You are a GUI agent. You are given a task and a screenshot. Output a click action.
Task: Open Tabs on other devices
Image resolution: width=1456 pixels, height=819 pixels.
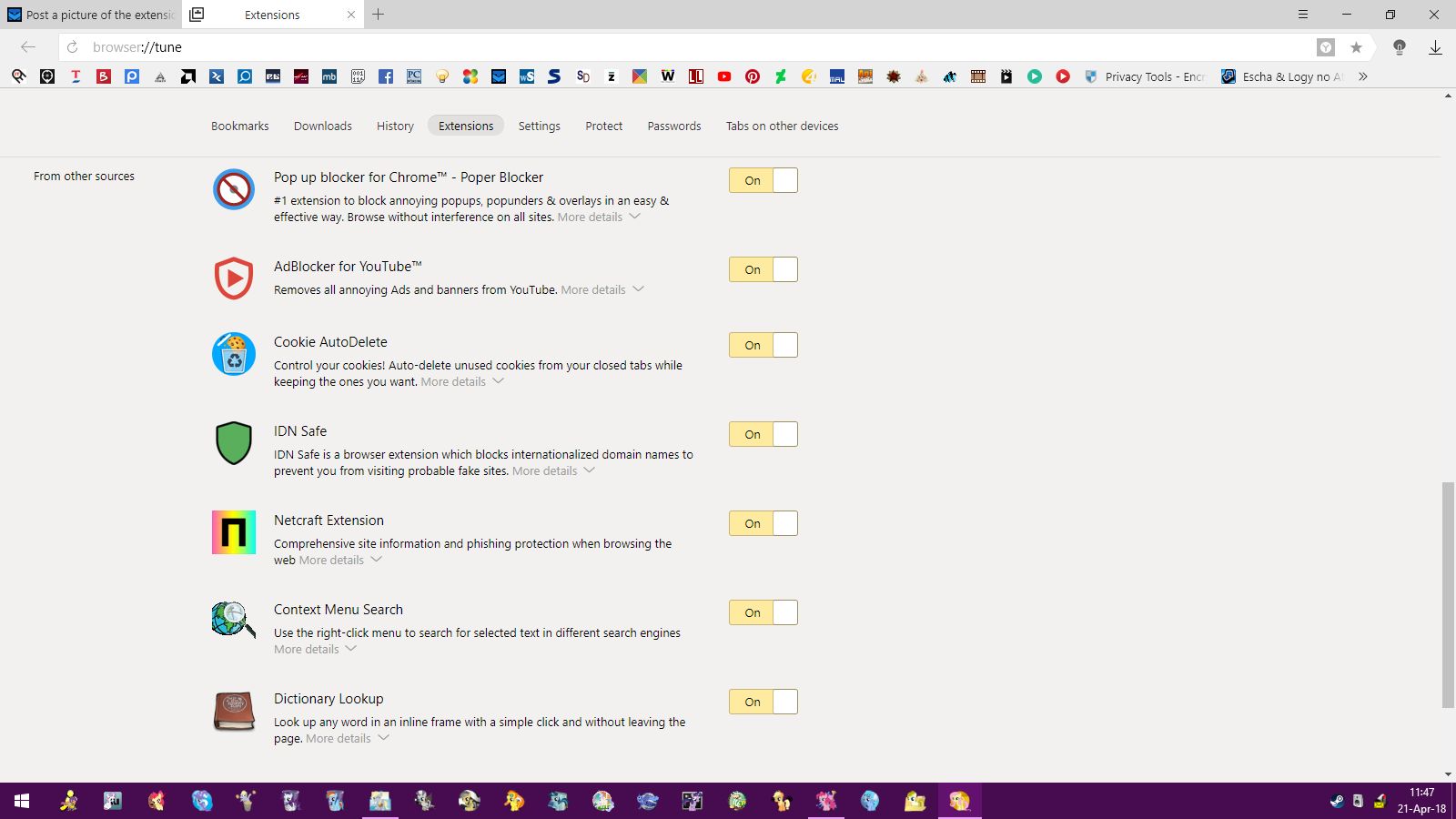[x=783, y=126]
